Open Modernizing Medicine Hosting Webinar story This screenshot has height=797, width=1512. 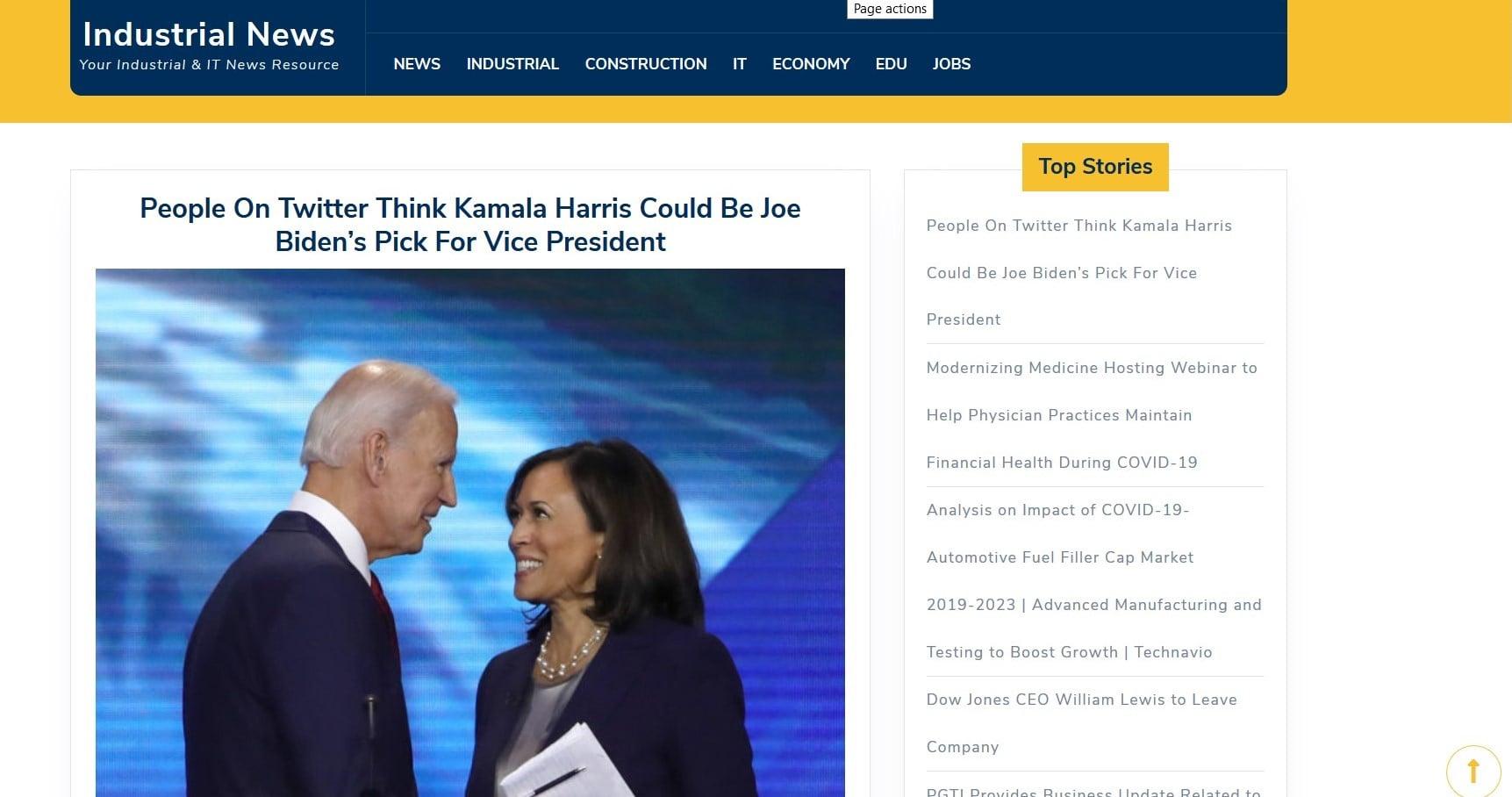(1093, 415)
